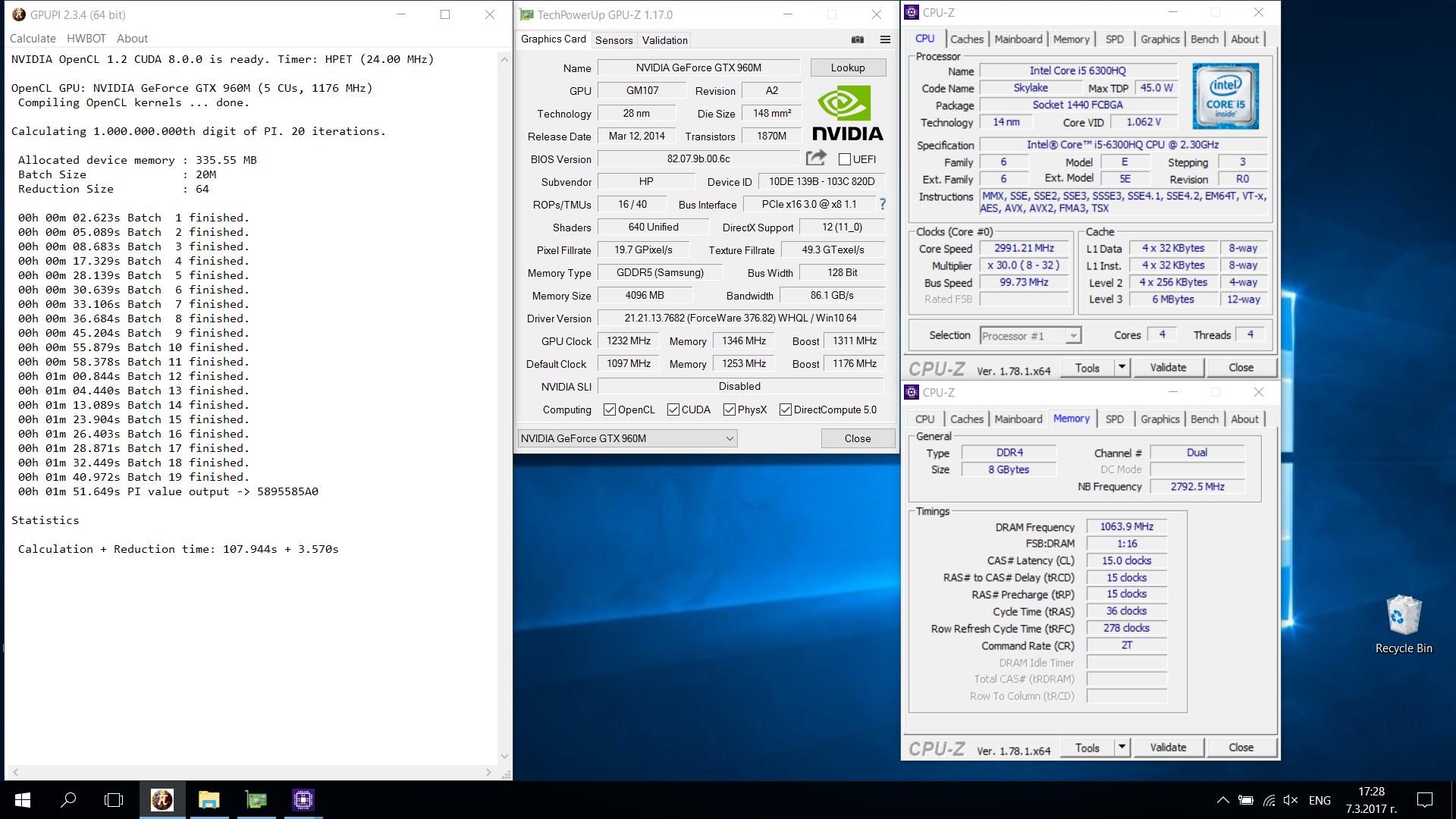Click the ENG language indicator
The width and height of the screenshot is (1456, 819).
(x=1319, y=800)
